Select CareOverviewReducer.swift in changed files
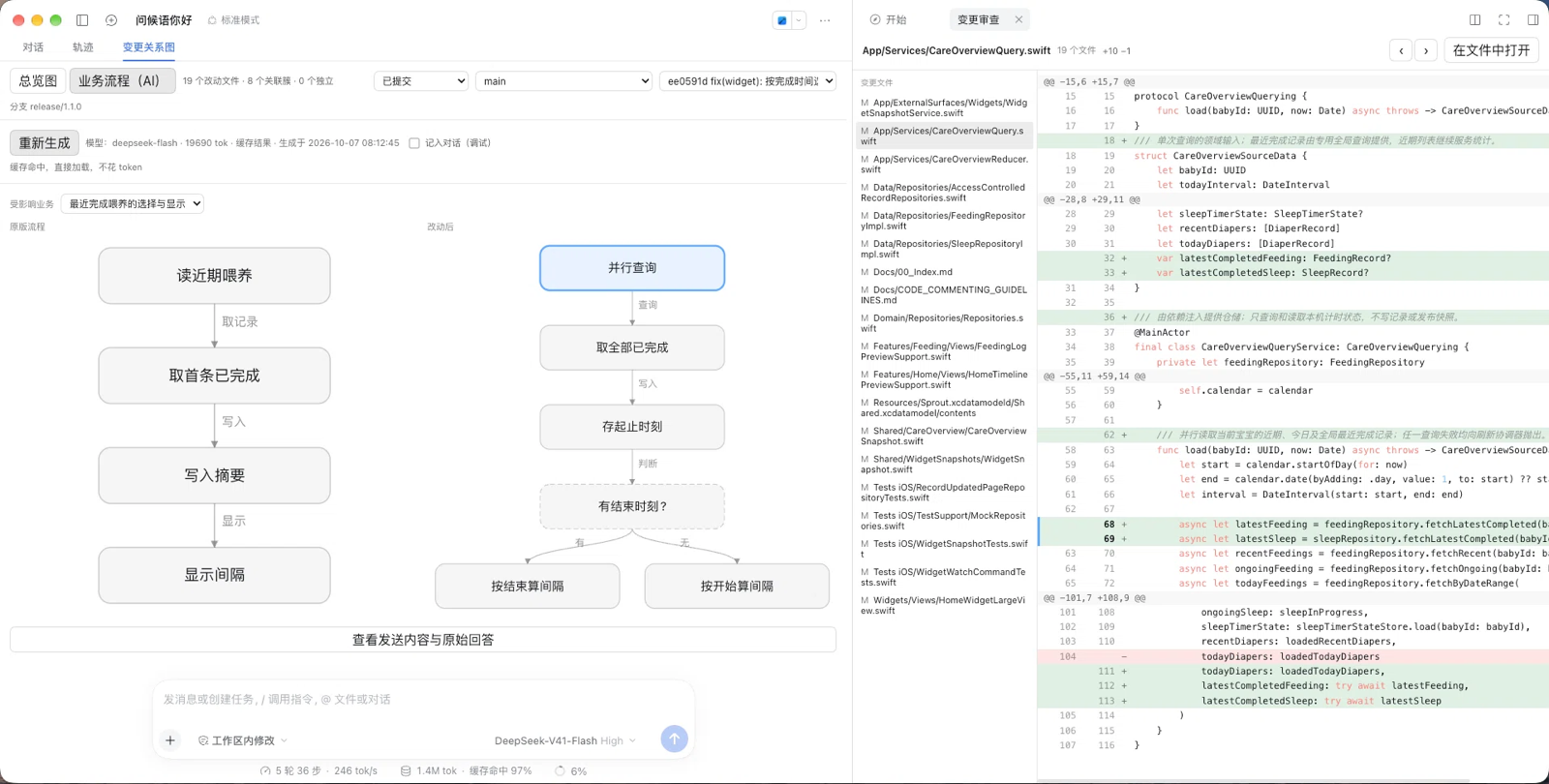The height and width of the screenshot is (784, 1549). [945, 165]
